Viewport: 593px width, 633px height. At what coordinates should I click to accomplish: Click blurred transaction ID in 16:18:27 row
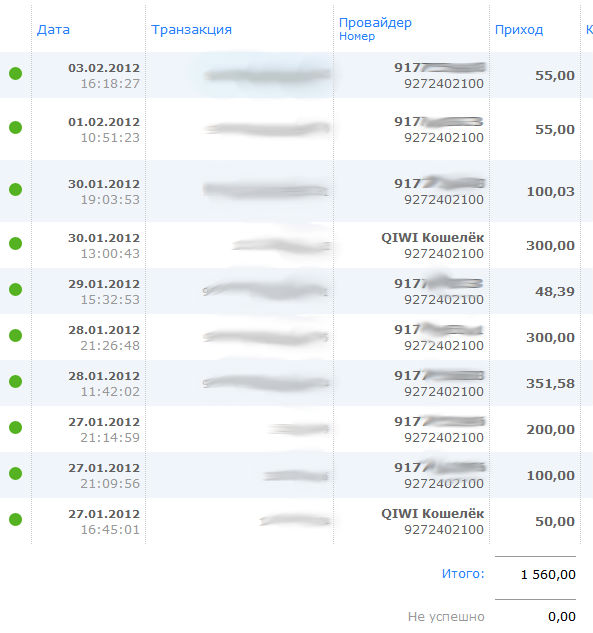[x=267, y=75]
